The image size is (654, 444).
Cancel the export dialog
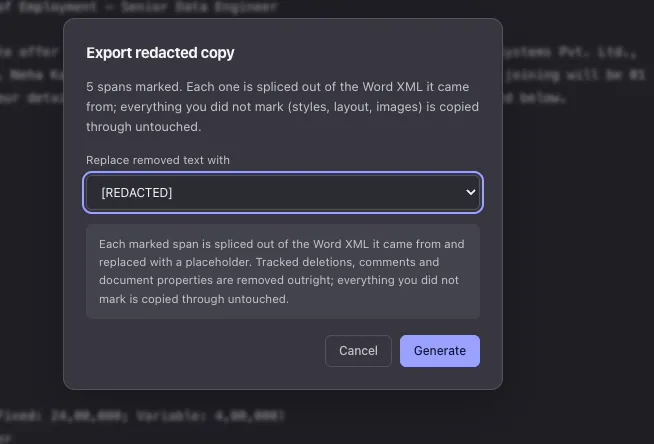pos(358,351)
